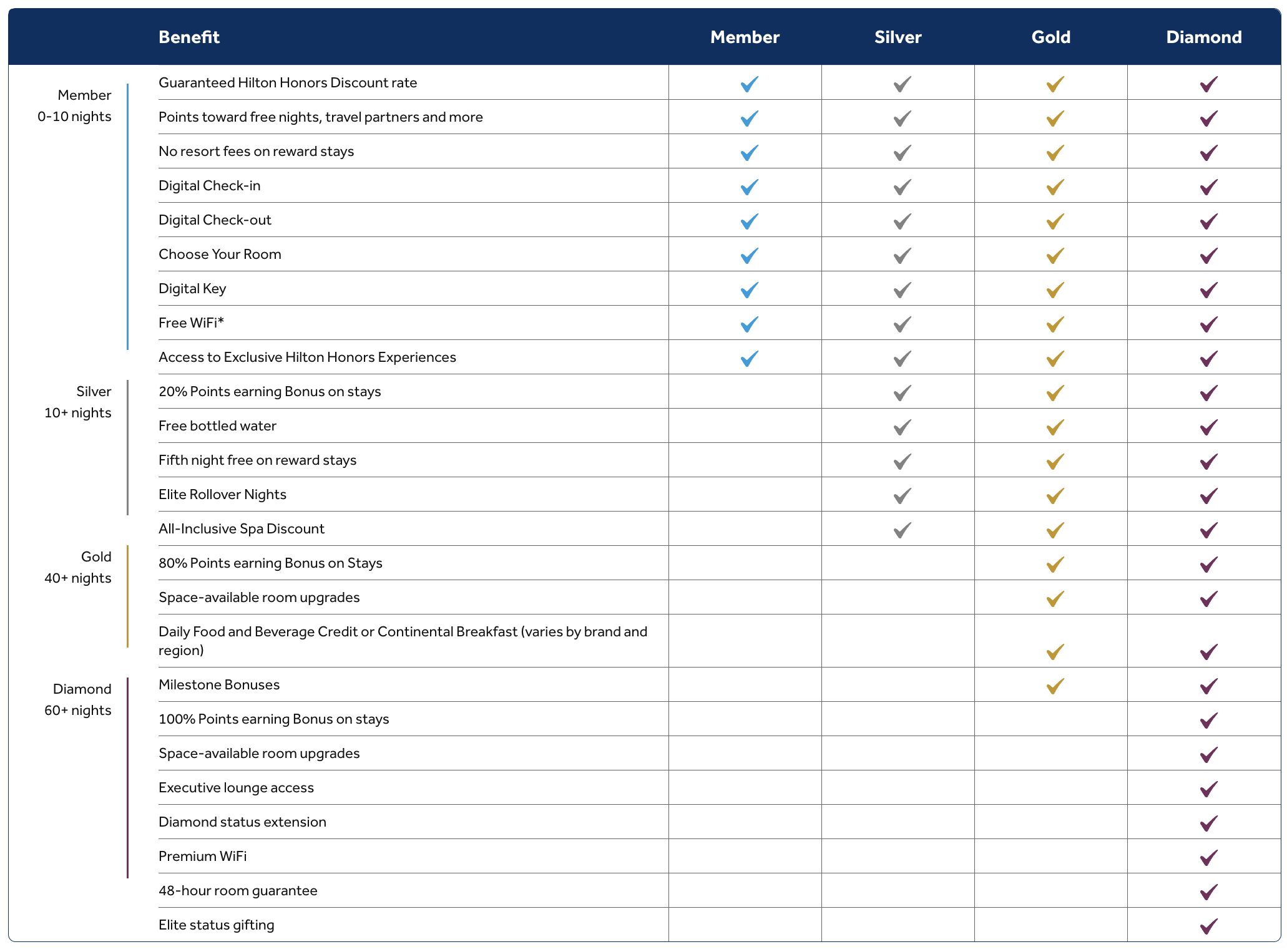
Task: Select the Member column header
Action: 745,37
